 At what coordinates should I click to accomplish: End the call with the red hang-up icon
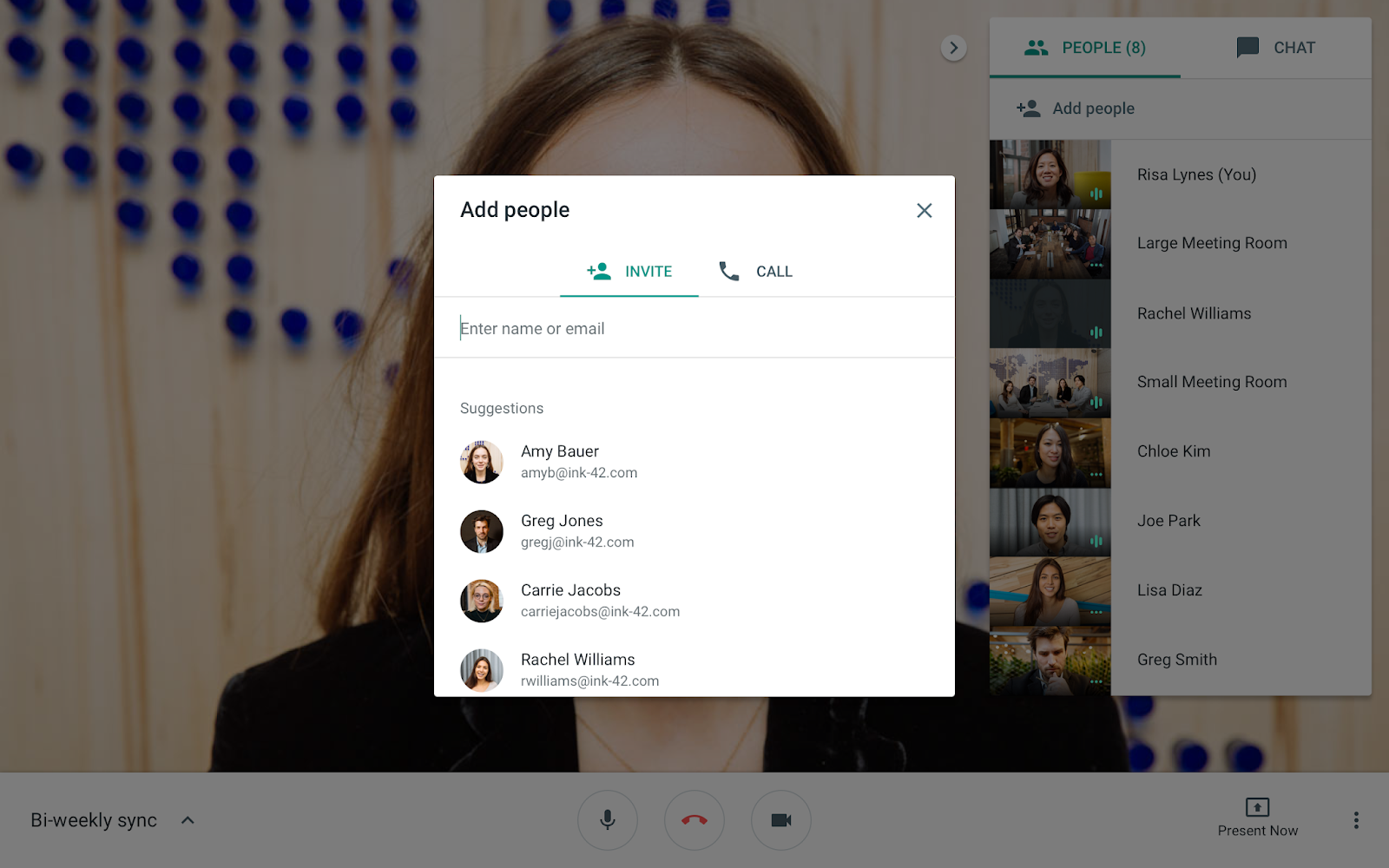694,819
